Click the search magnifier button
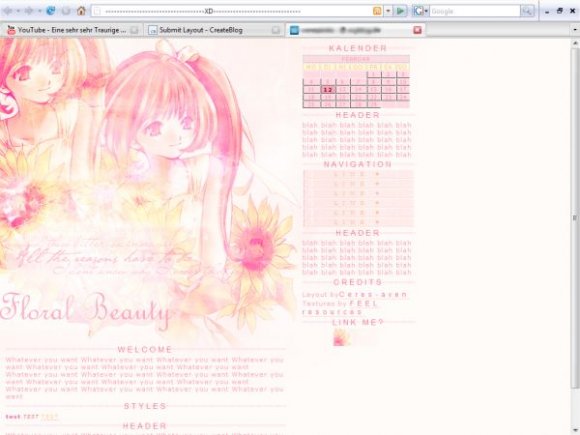 (527, 11)
